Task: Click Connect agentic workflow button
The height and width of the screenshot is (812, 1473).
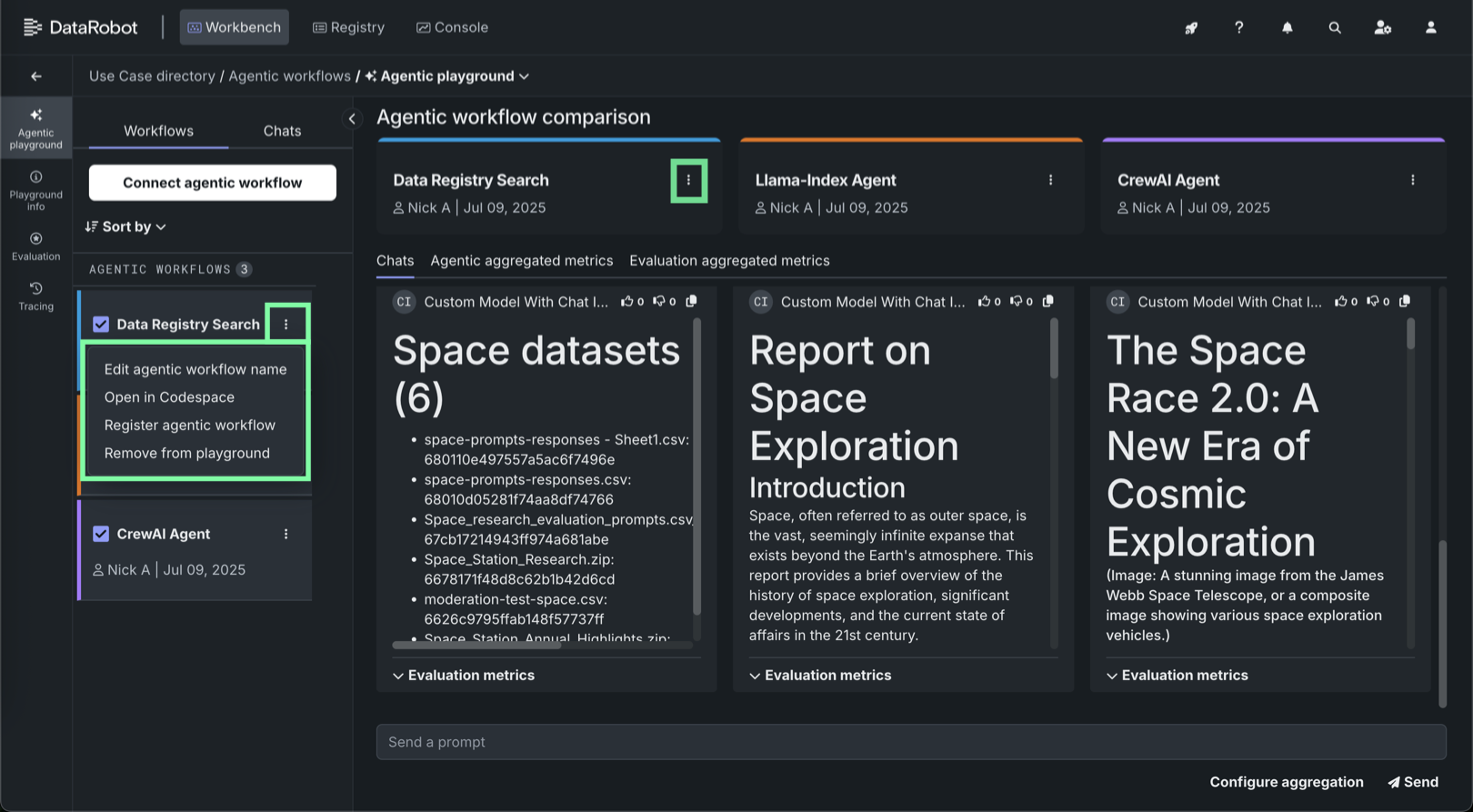Action: point(212,183)
